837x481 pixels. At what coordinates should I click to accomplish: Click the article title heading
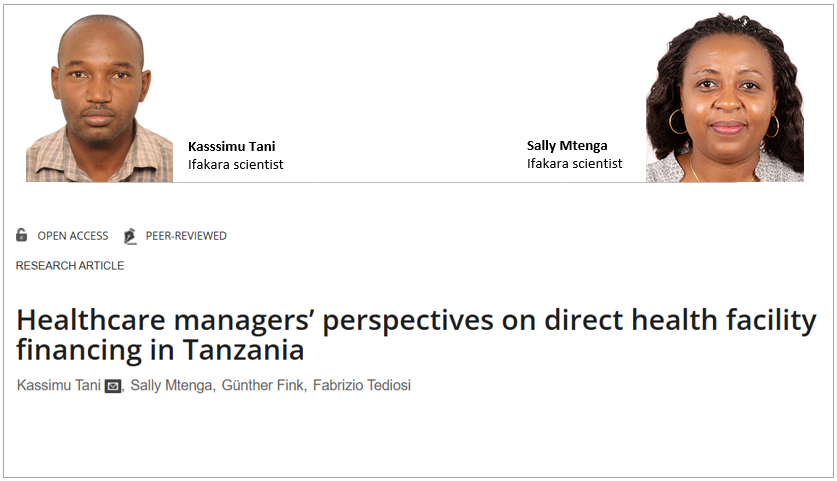[x=416, y=335]
